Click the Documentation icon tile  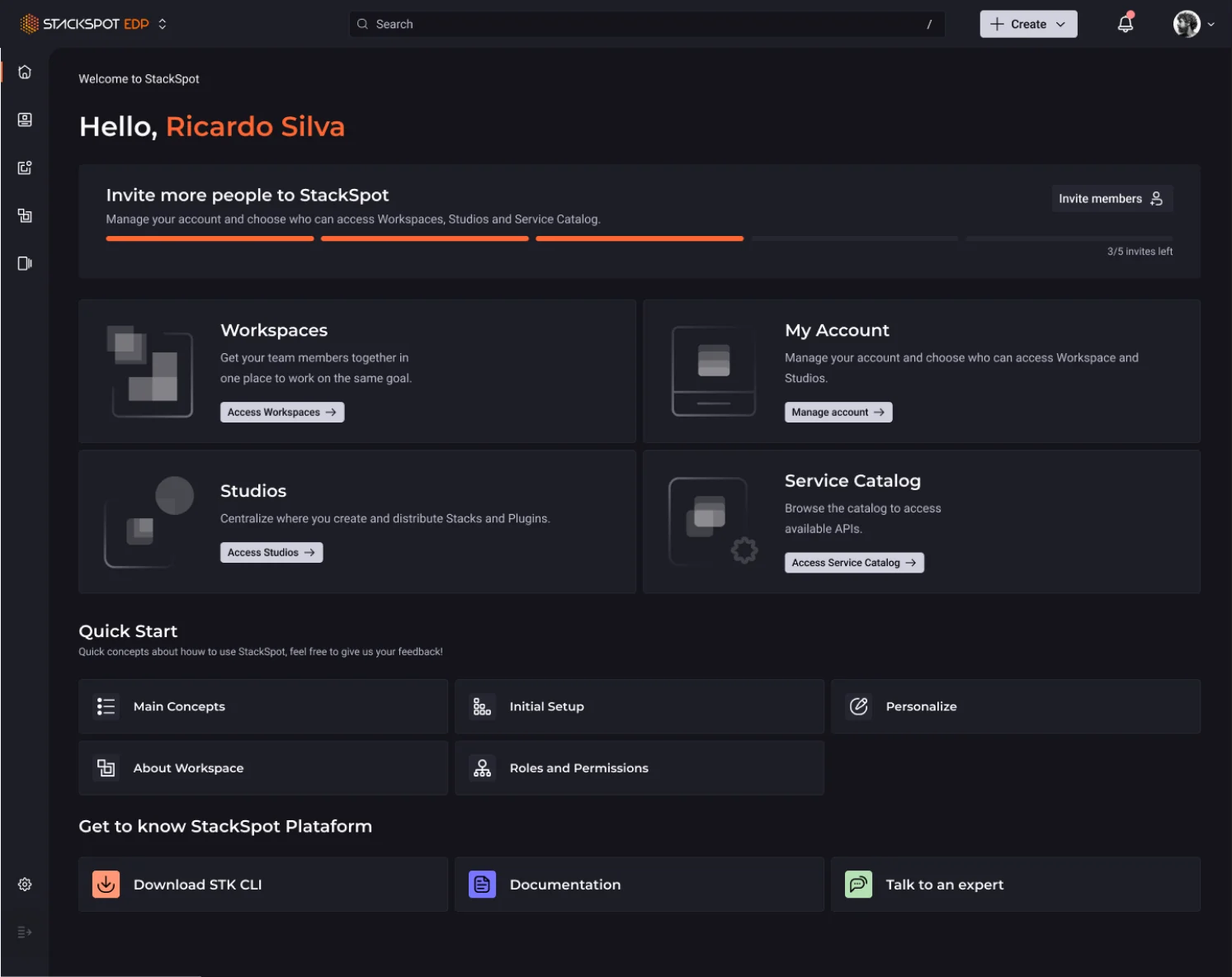coord(482,884)
